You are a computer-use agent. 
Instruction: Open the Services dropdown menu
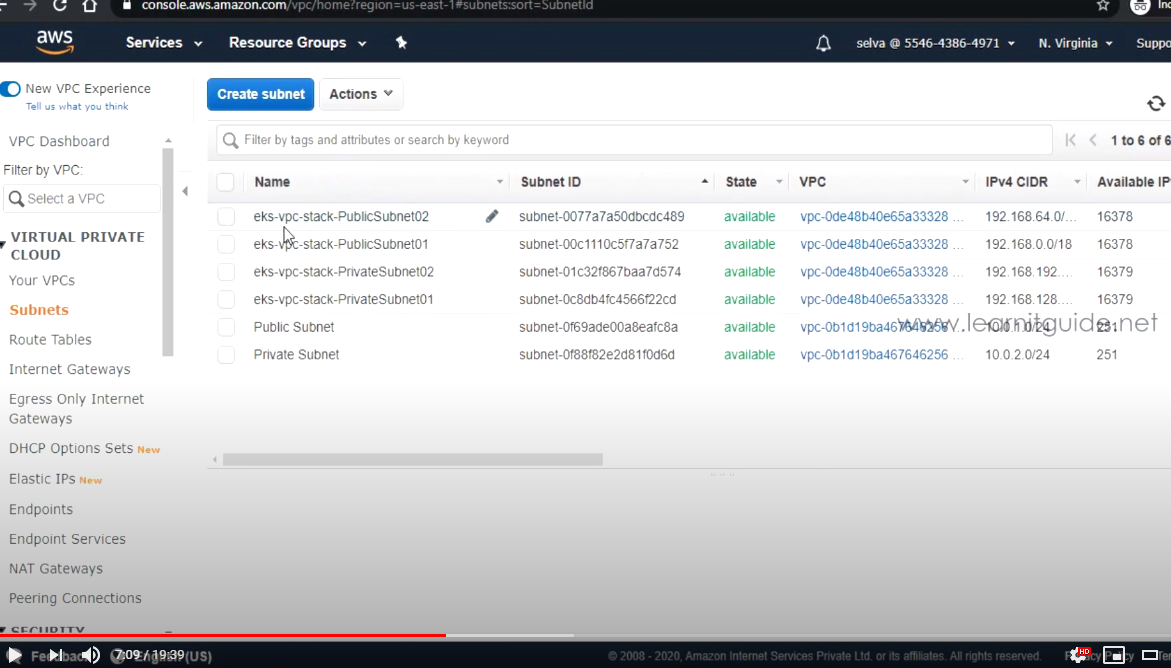pyautogui.click(x=164, y=43)
